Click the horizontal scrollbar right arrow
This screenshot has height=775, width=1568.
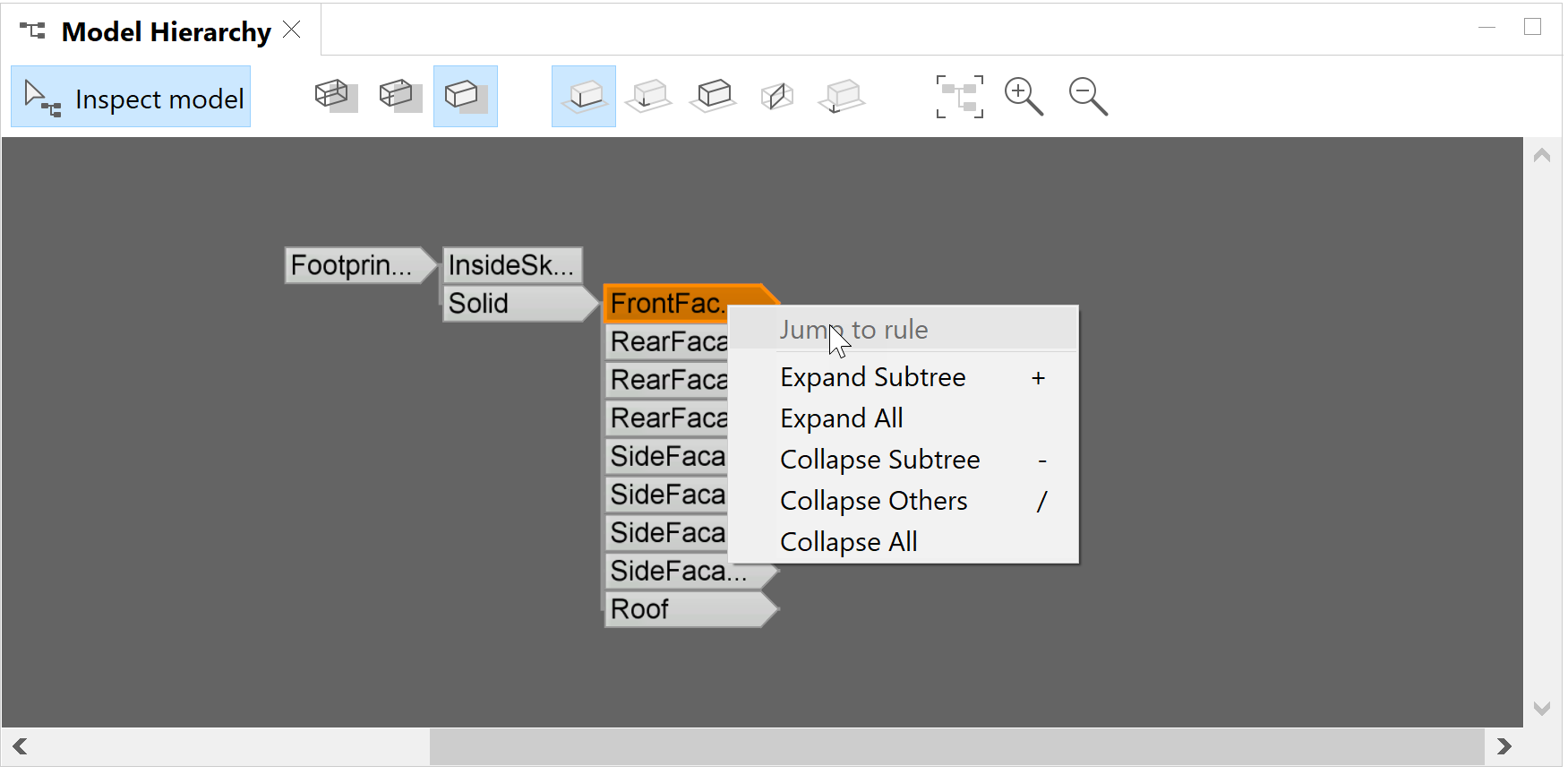coord(1504,746)
